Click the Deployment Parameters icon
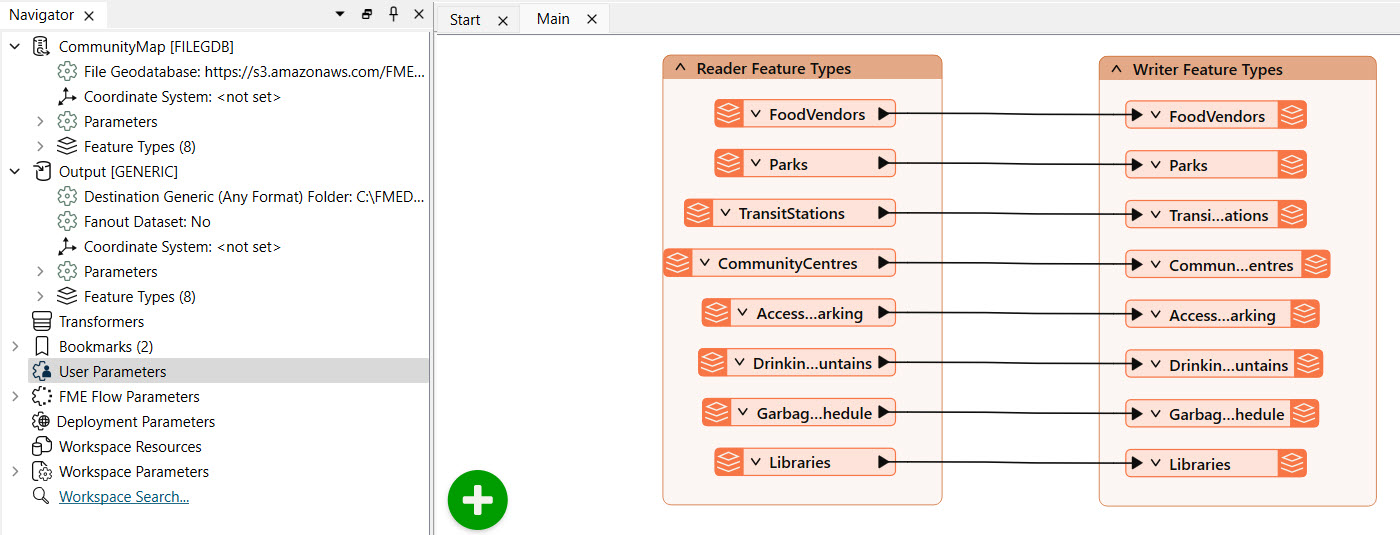Screen dimensions: 1400x535 [x=41, y=421]
